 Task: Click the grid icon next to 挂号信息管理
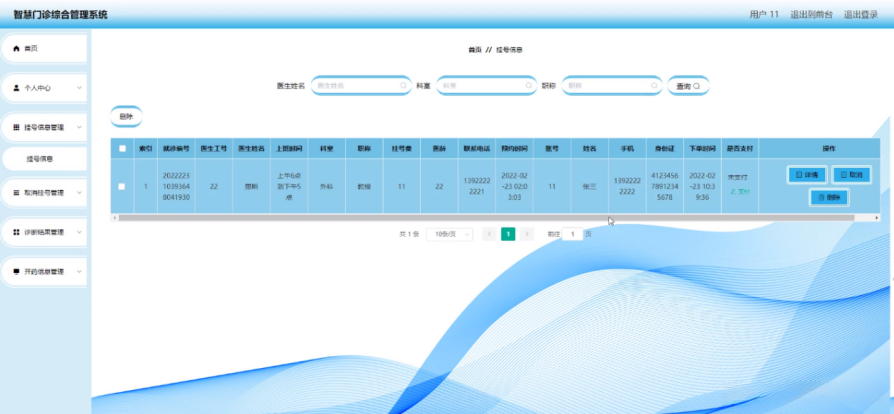click(x=17, y=127)
